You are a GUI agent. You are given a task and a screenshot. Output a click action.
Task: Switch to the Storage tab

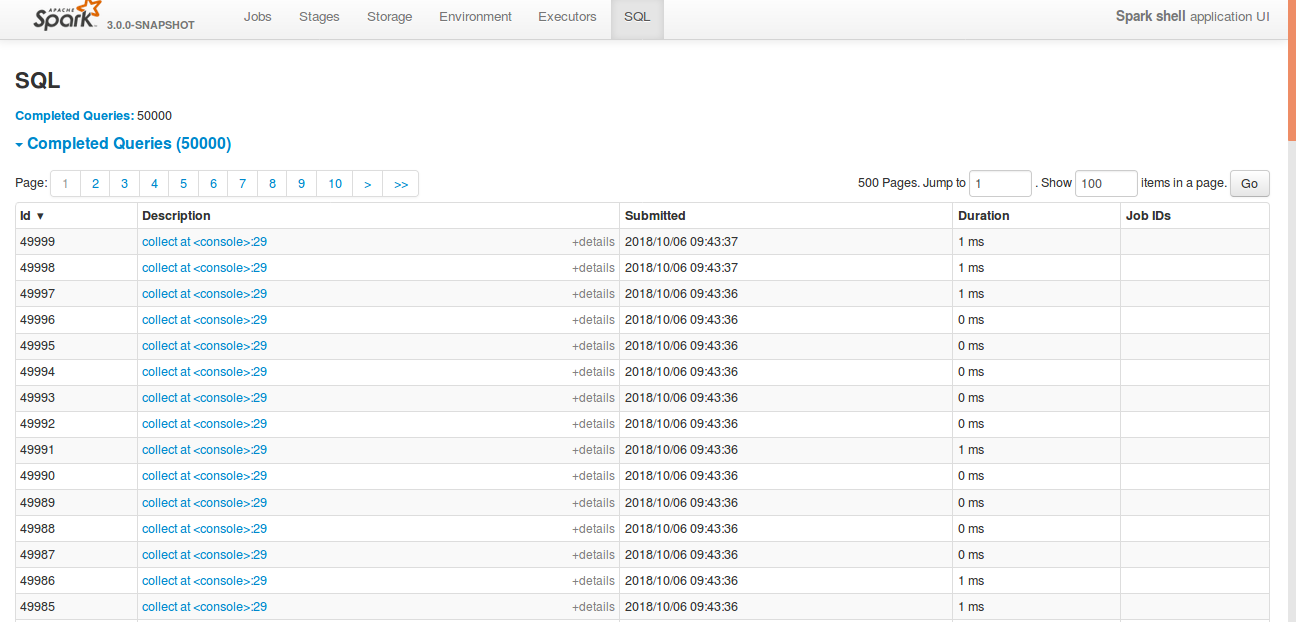click(x=389, y=17)
